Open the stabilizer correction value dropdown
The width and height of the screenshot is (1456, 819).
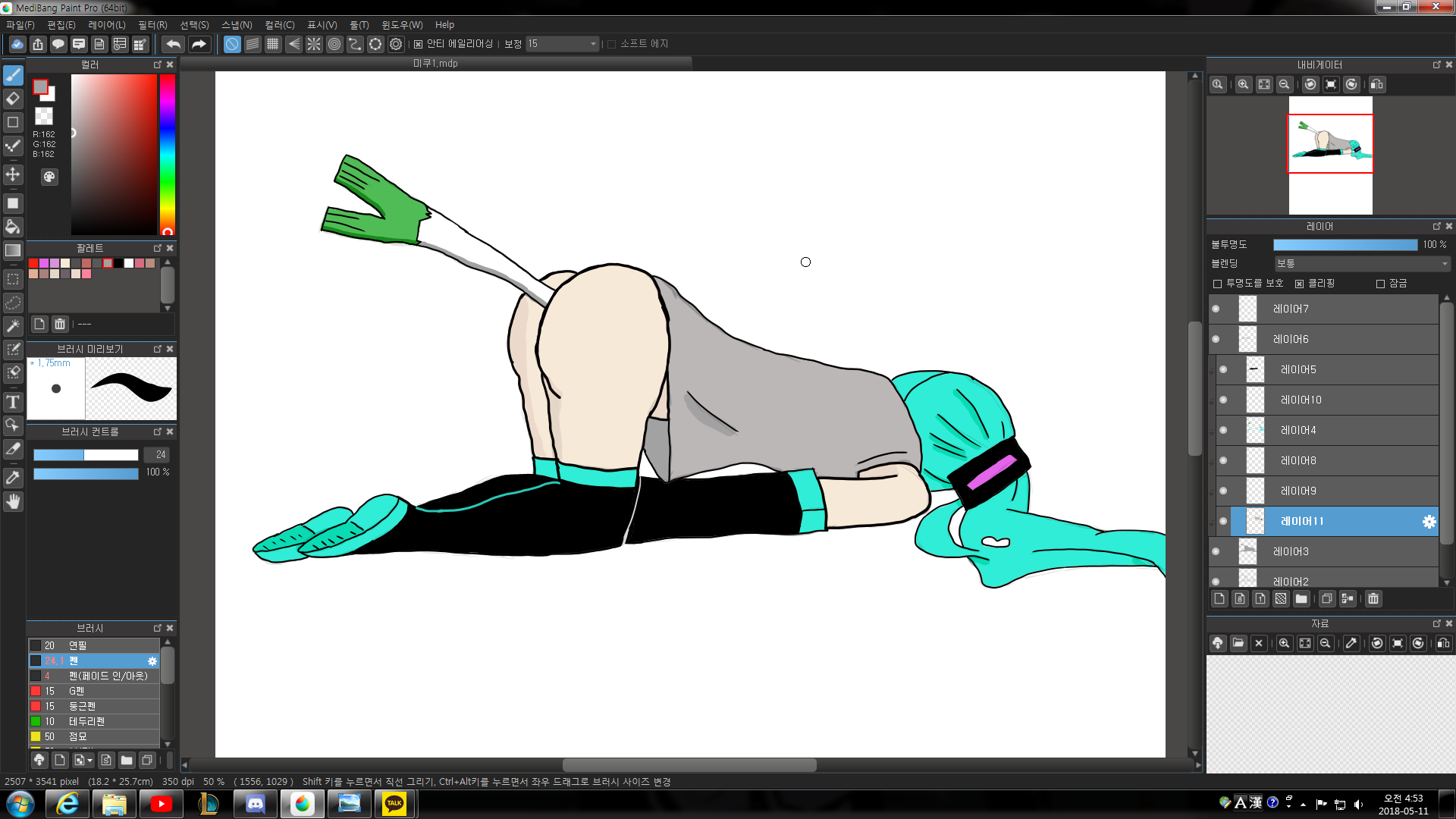pyautogui.click(x=593, y=44)
